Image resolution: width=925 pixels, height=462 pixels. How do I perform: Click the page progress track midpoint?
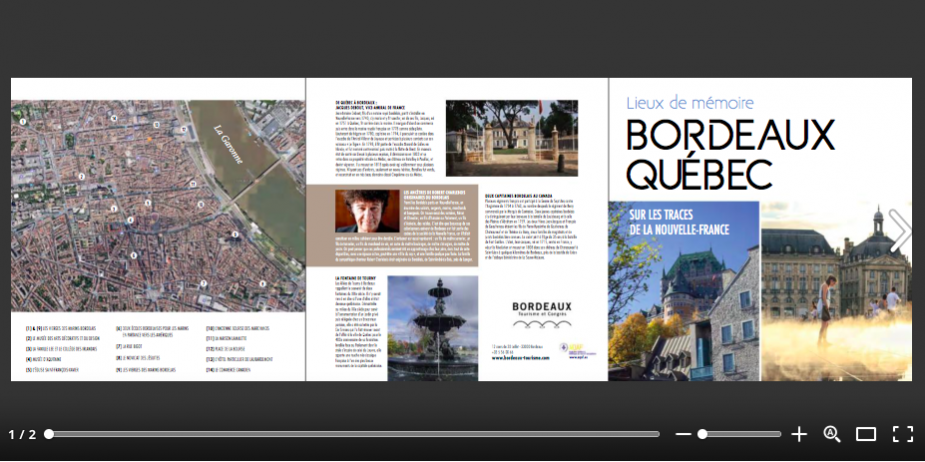tap(354, 434)
